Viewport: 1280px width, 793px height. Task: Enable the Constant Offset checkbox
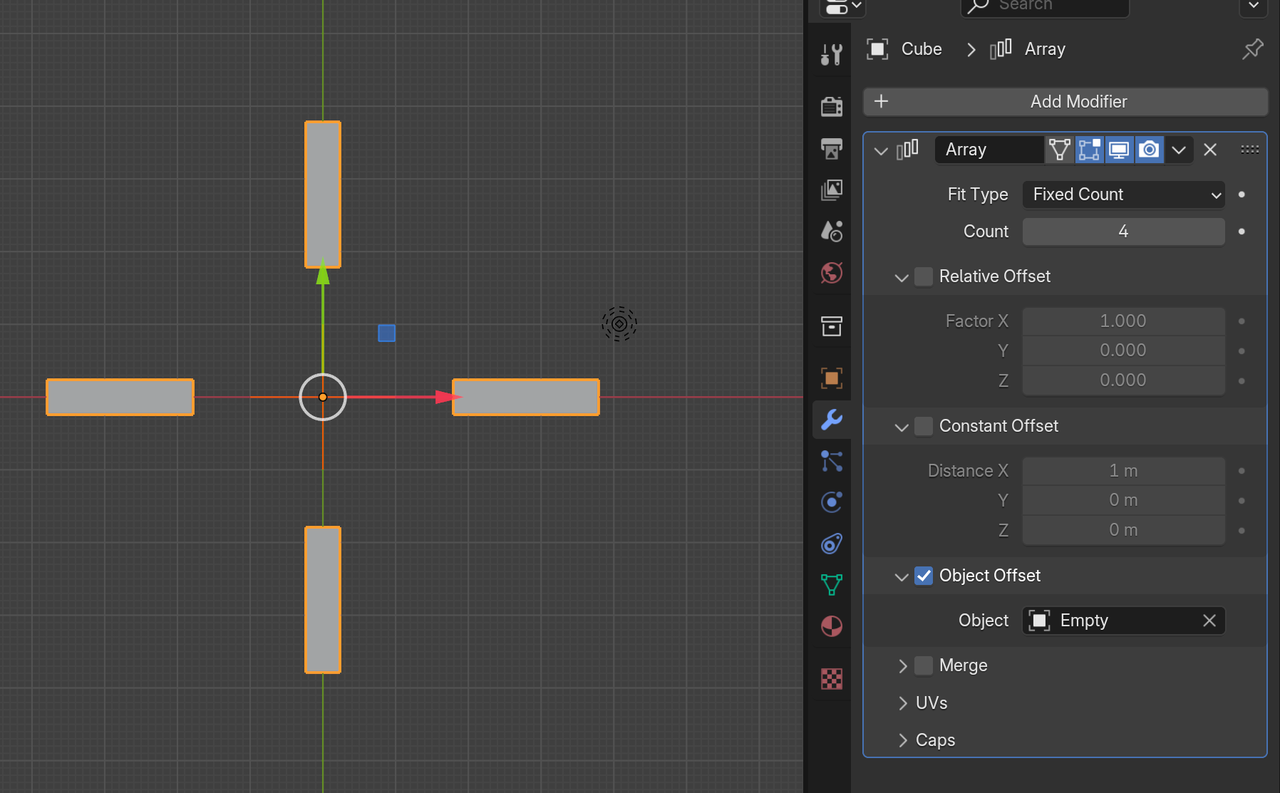(x=924, y=426)
